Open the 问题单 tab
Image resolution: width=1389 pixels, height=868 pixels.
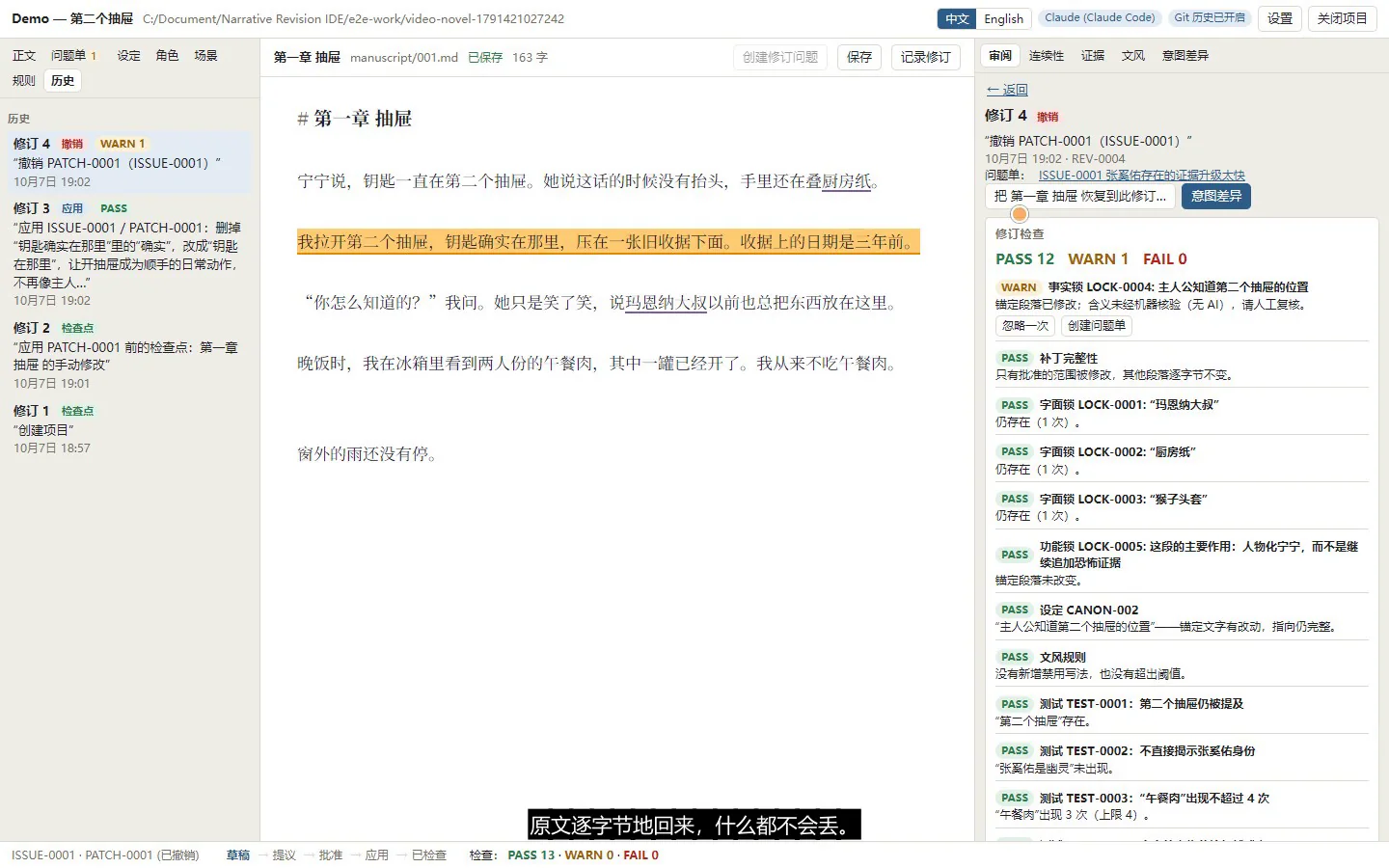73,56
